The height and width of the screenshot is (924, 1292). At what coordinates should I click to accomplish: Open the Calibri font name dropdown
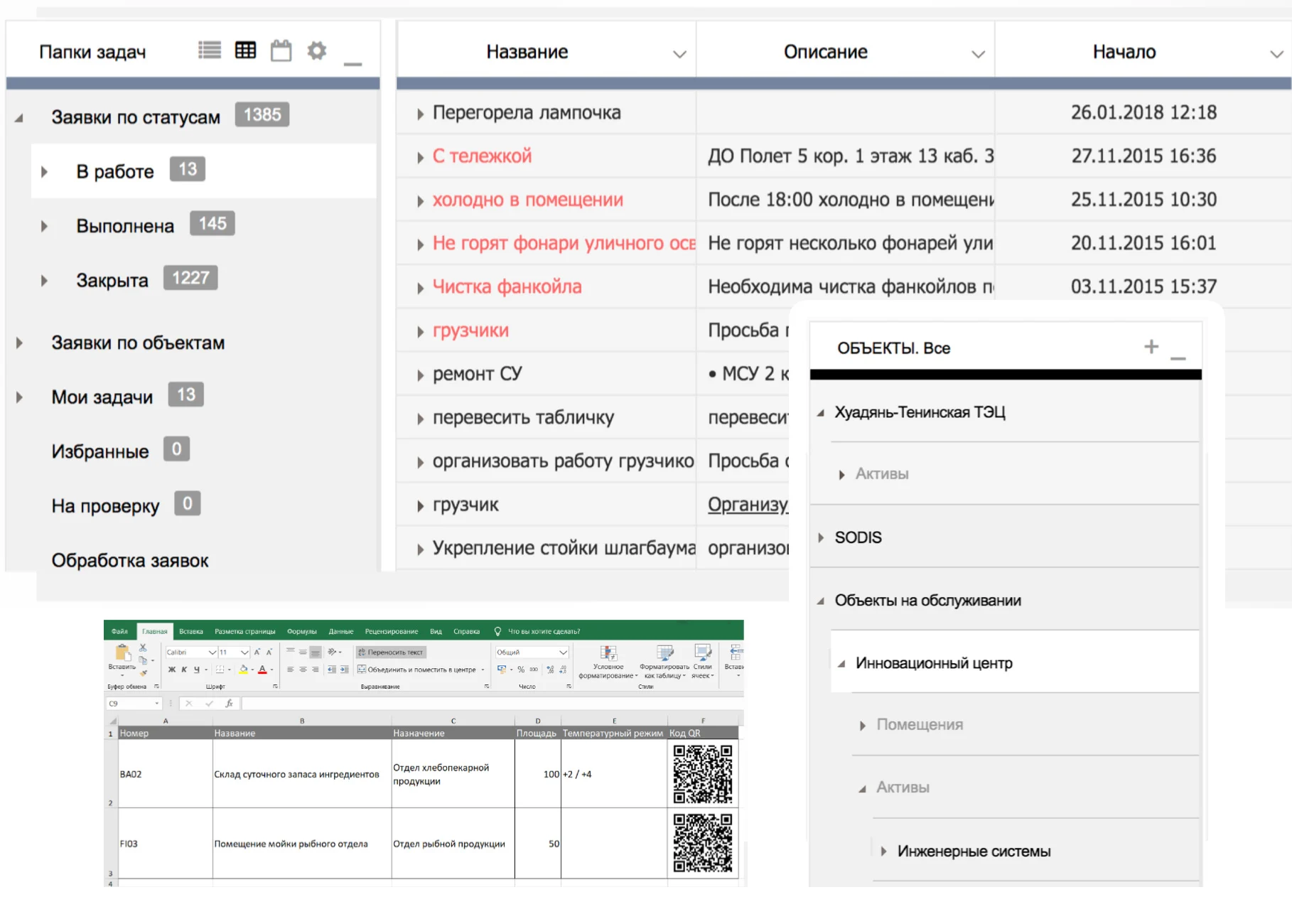point(212,652)
